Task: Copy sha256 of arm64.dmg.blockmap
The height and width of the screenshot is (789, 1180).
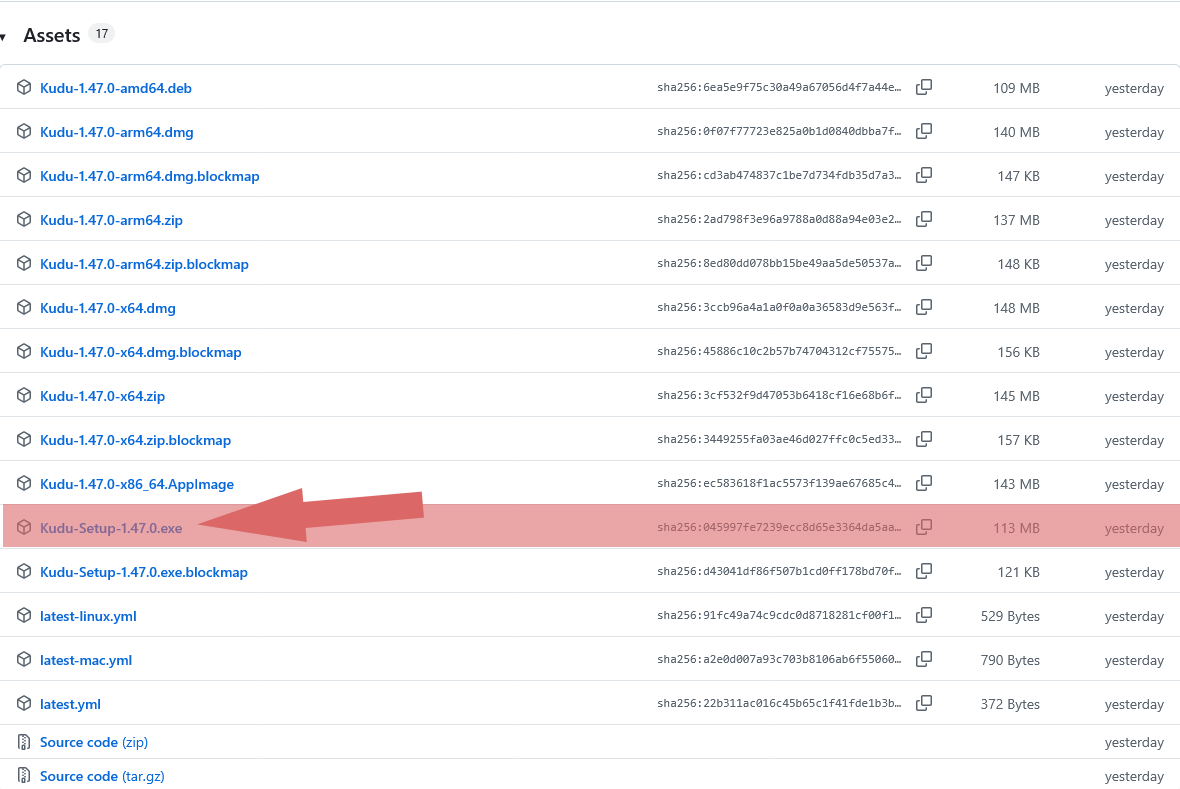Action: 924,175
